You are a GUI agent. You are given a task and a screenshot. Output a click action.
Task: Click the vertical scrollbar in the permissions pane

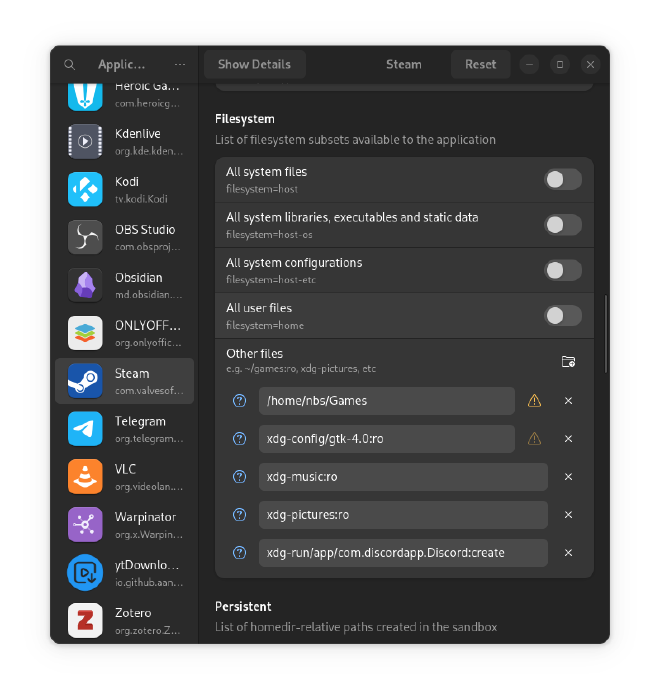606,333
